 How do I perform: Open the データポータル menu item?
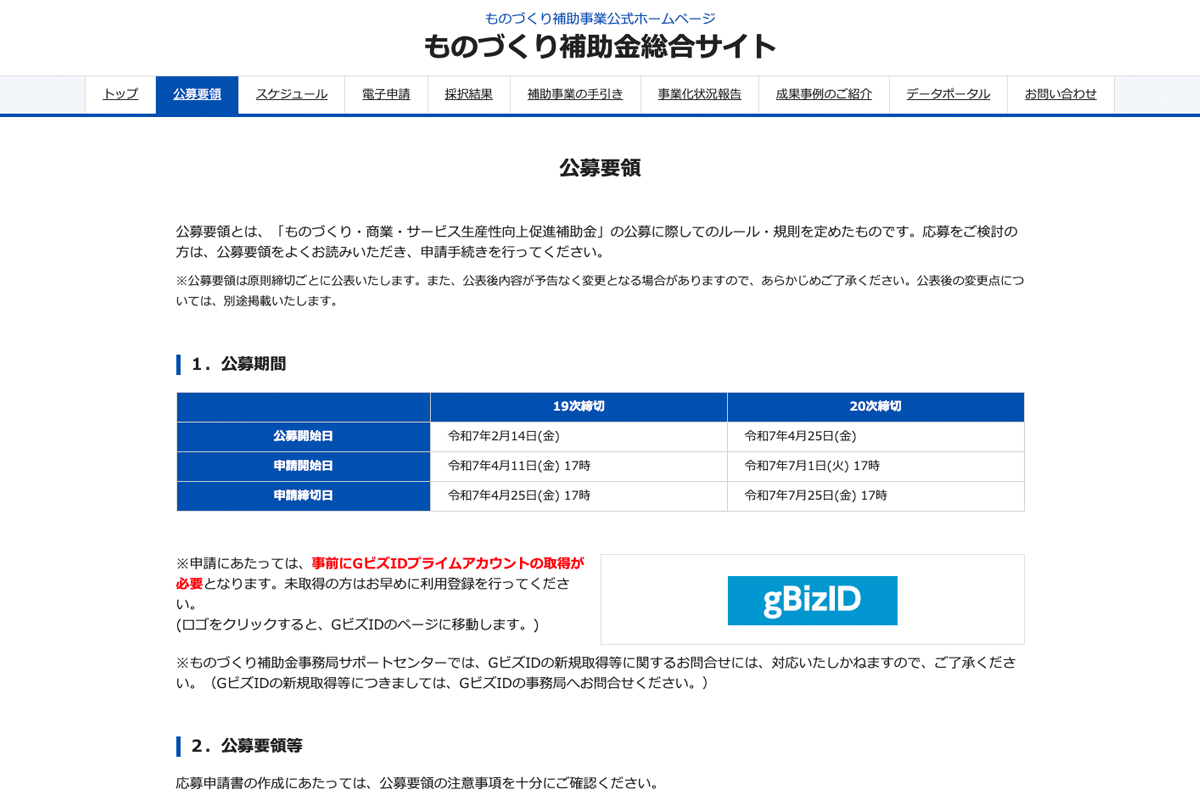tap(948, 94)
